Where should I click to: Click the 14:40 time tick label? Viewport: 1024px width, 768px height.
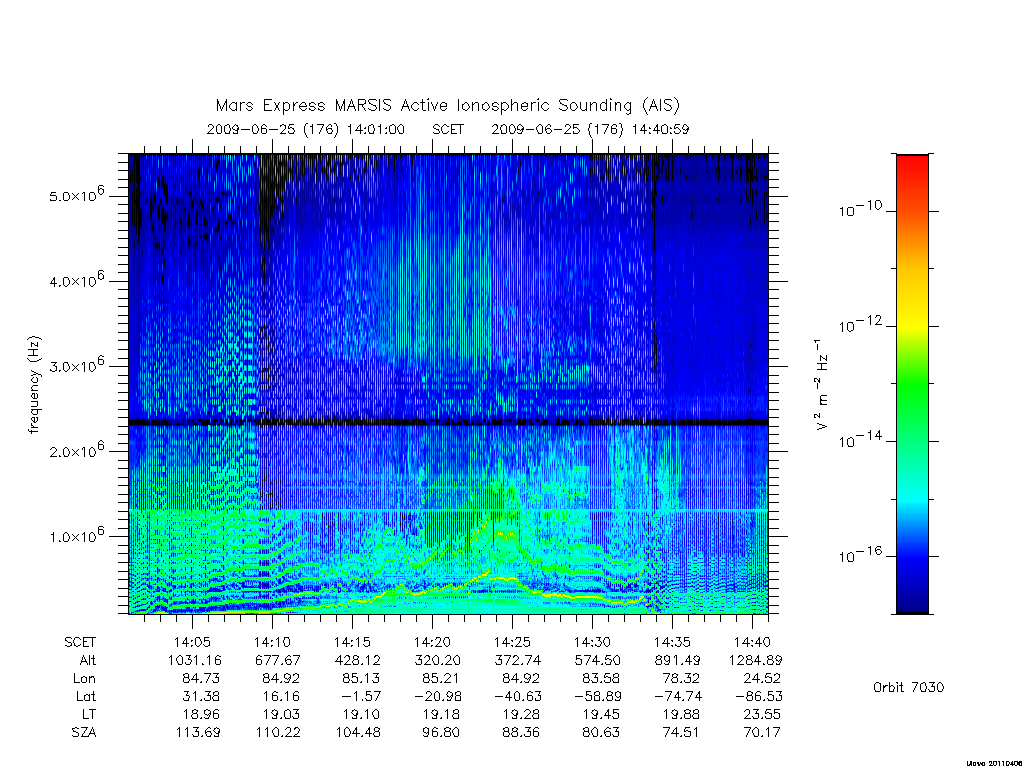pyautogui.click(x=752, y=643)
